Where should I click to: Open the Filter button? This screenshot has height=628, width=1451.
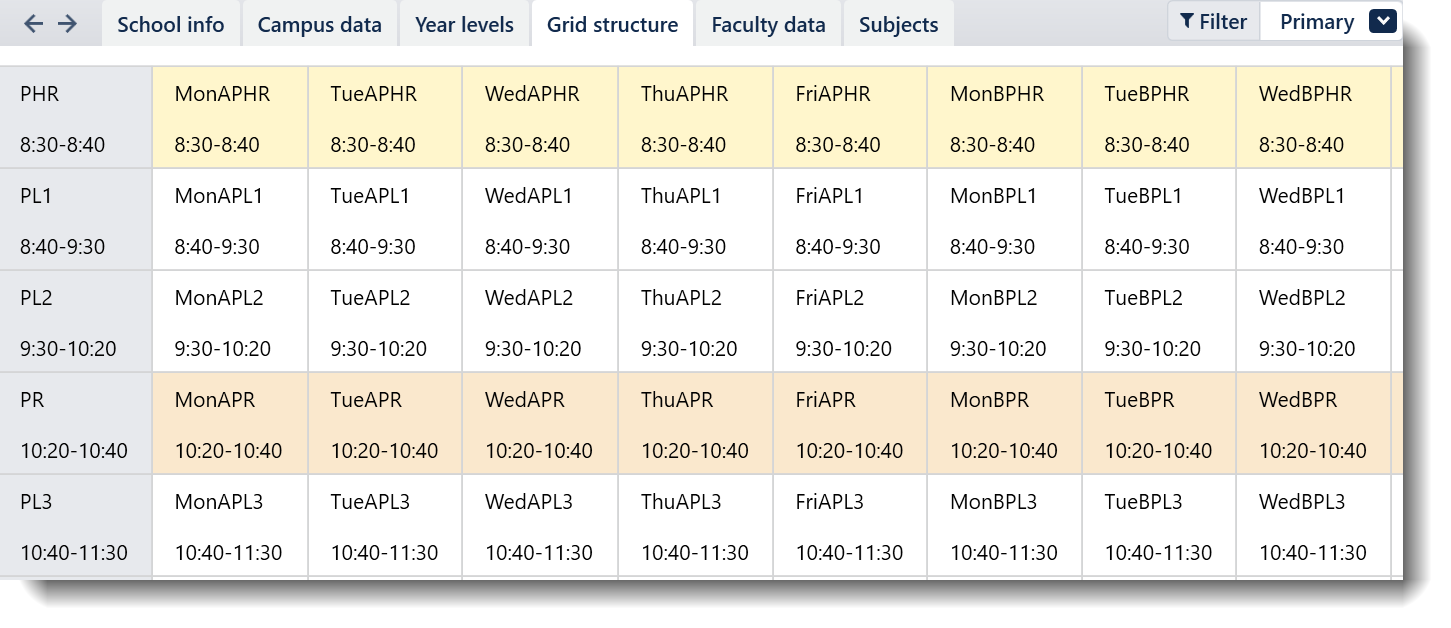(x=1213, y=22)
